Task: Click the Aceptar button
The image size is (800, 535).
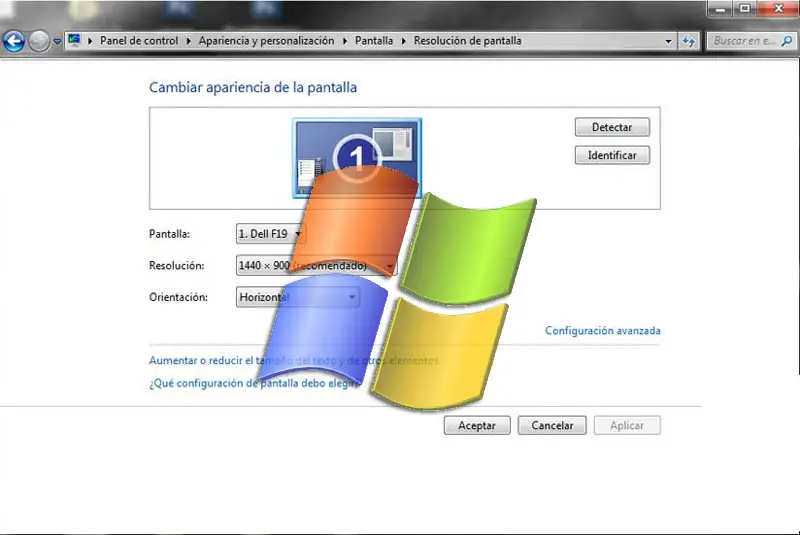Action: (x=477, y=425)
